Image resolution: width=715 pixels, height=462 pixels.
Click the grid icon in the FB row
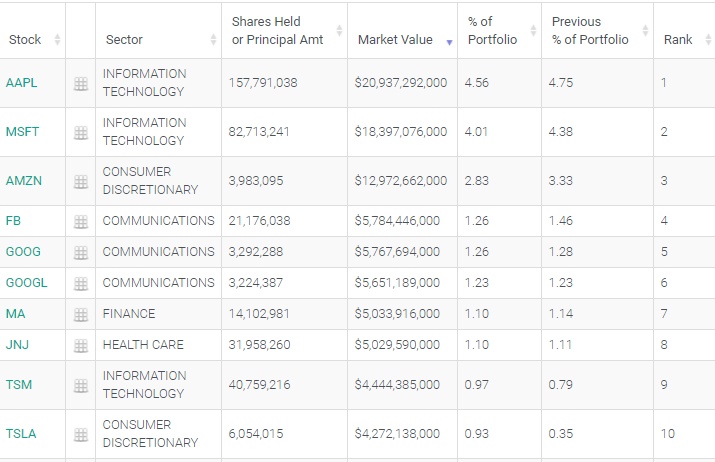tap(81, 222)
